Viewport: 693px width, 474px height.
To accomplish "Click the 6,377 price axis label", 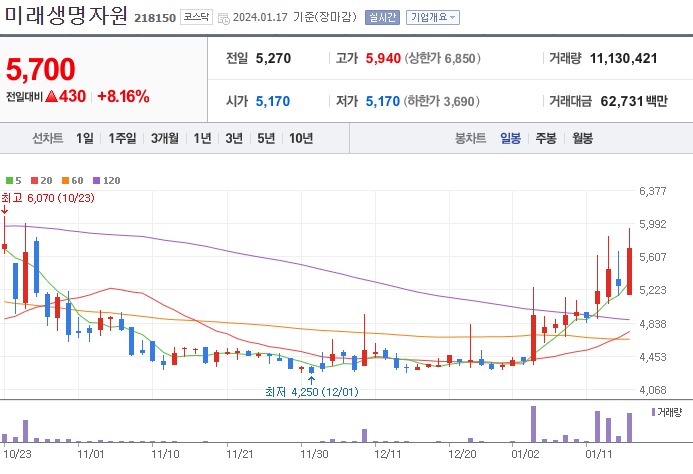I will 652,191.
